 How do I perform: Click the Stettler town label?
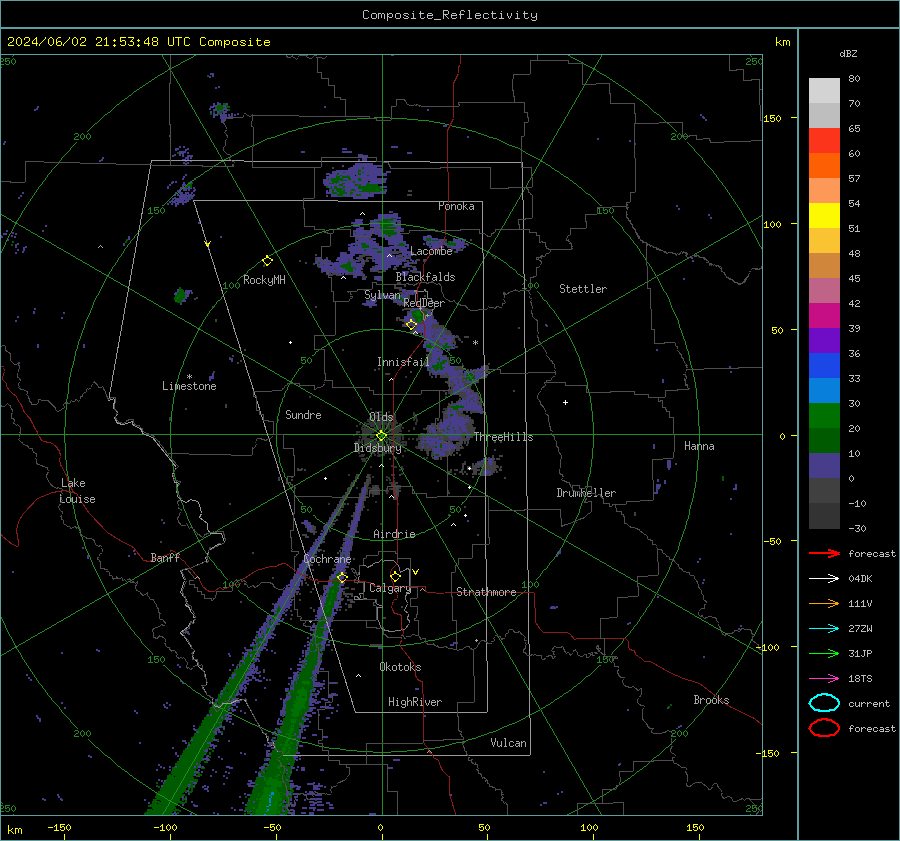[x=583, y=289]
